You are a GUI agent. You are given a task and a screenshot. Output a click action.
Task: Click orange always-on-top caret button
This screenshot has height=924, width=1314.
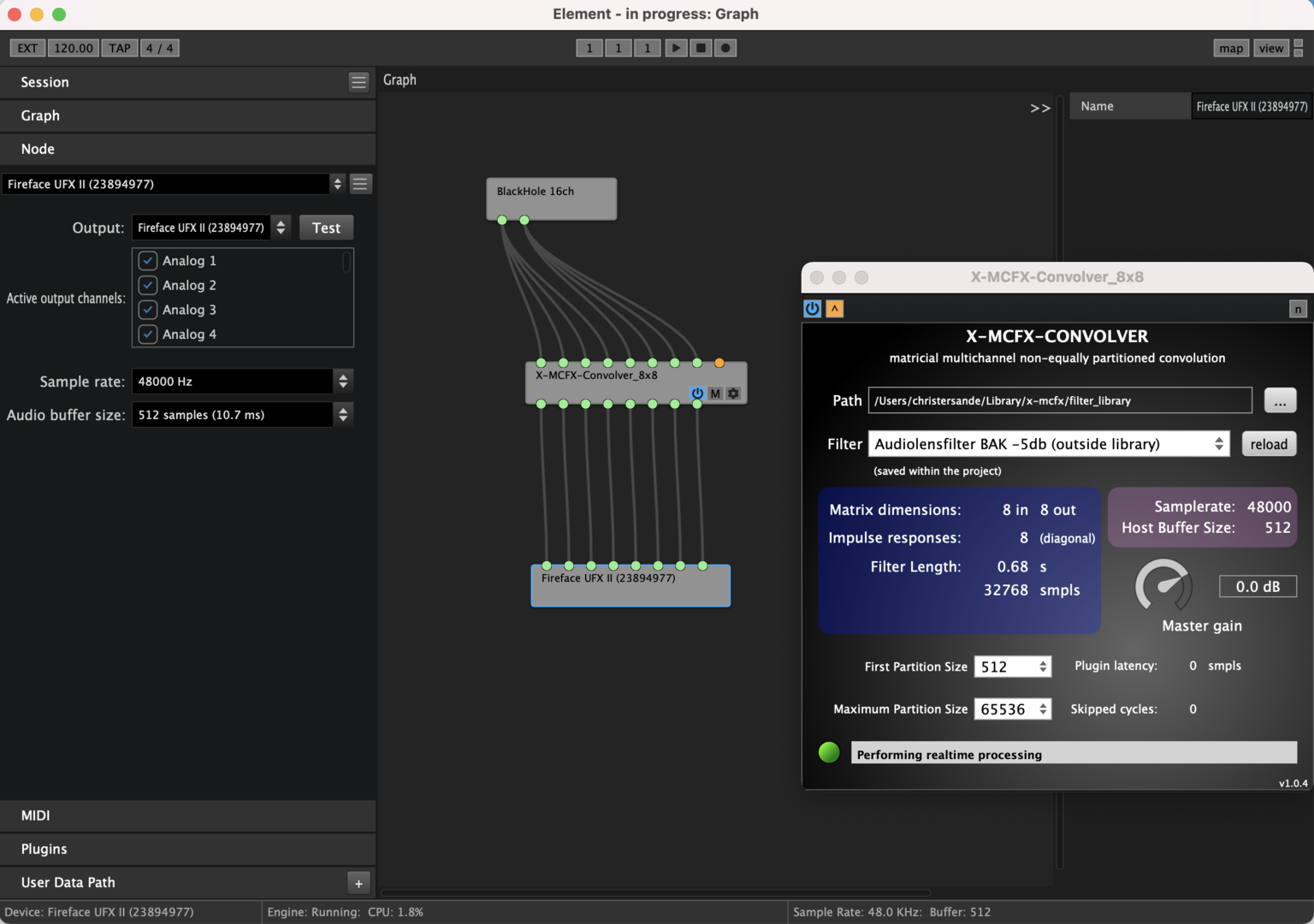[835, 309]
